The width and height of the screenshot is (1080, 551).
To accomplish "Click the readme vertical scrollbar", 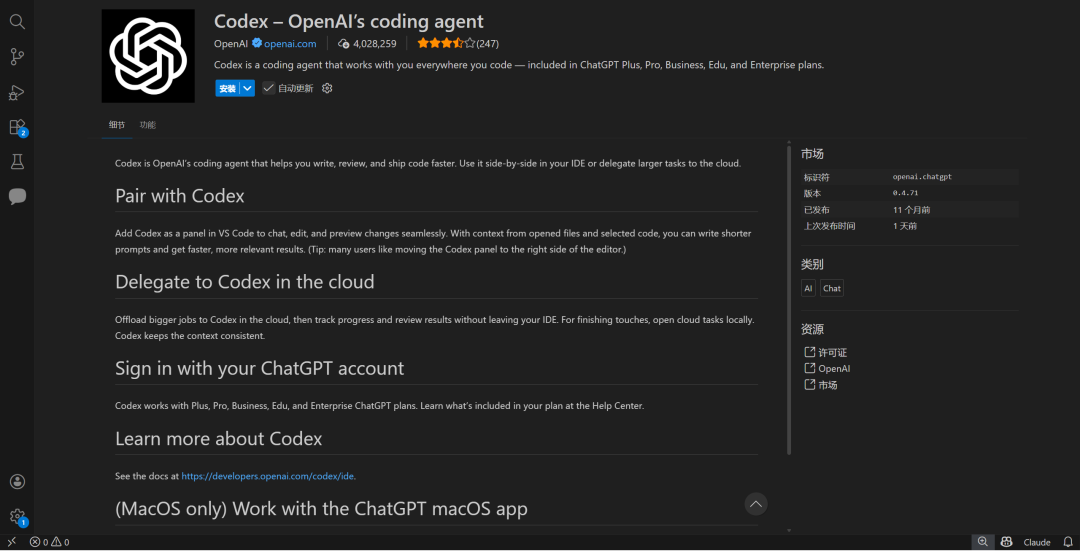I will pyautogui.click(x=789, y=300).
